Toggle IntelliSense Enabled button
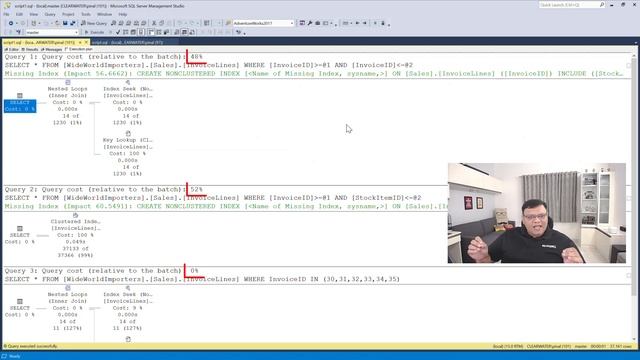640x360 pixels. tap(140, 32)
